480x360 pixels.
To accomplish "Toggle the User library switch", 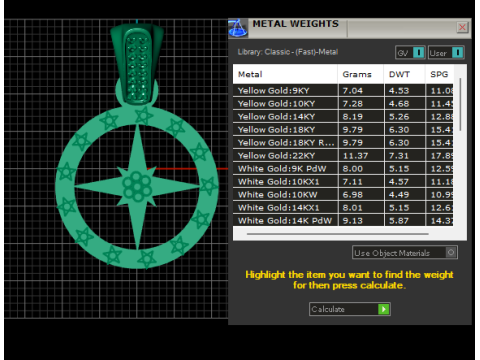I will tap(446, 53).
